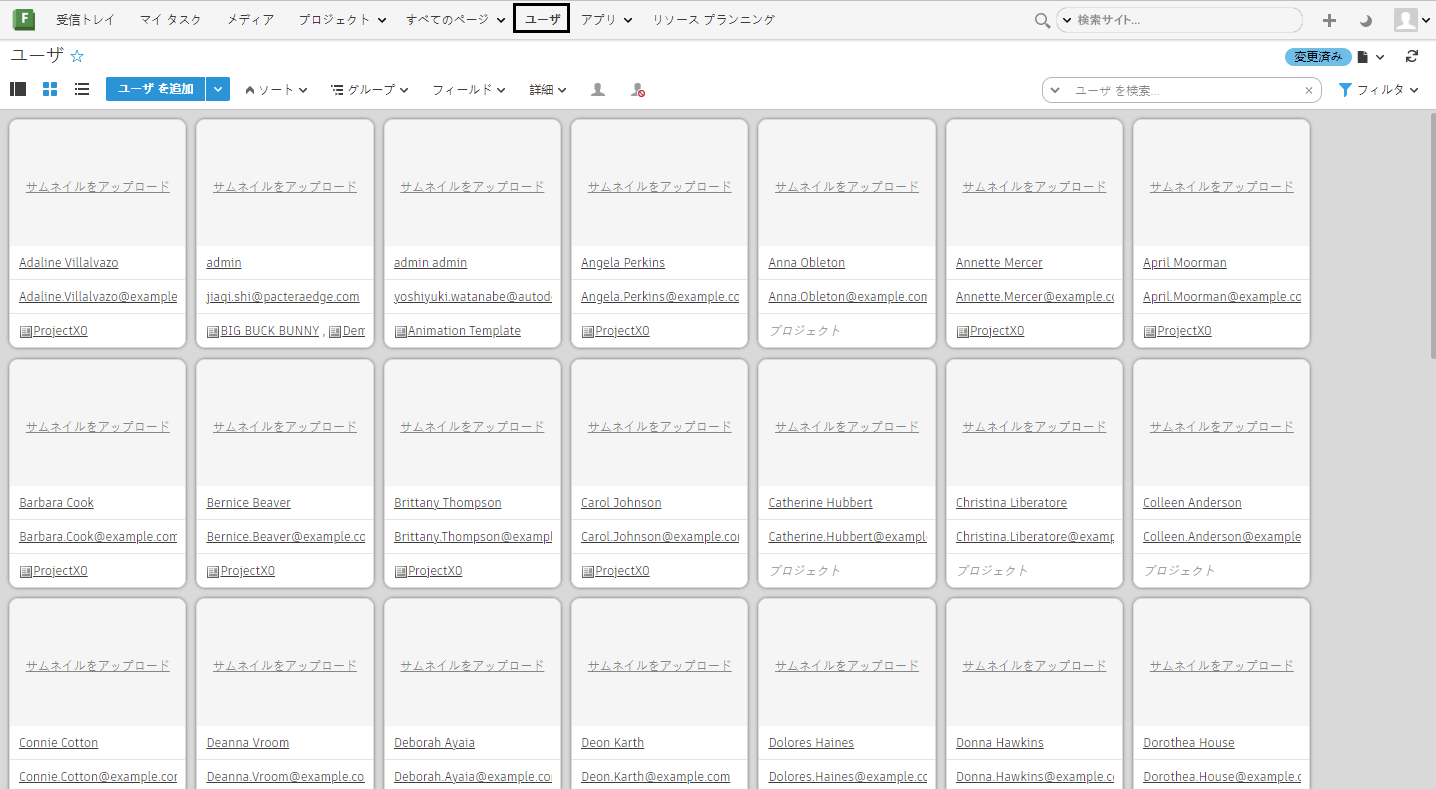Open Deon Karth's profile
The image size is (1436, 789).
click(613, 743)
